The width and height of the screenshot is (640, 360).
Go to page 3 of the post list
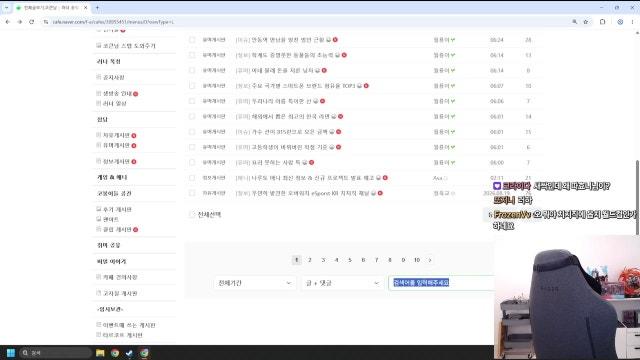(x=323, y=260)
